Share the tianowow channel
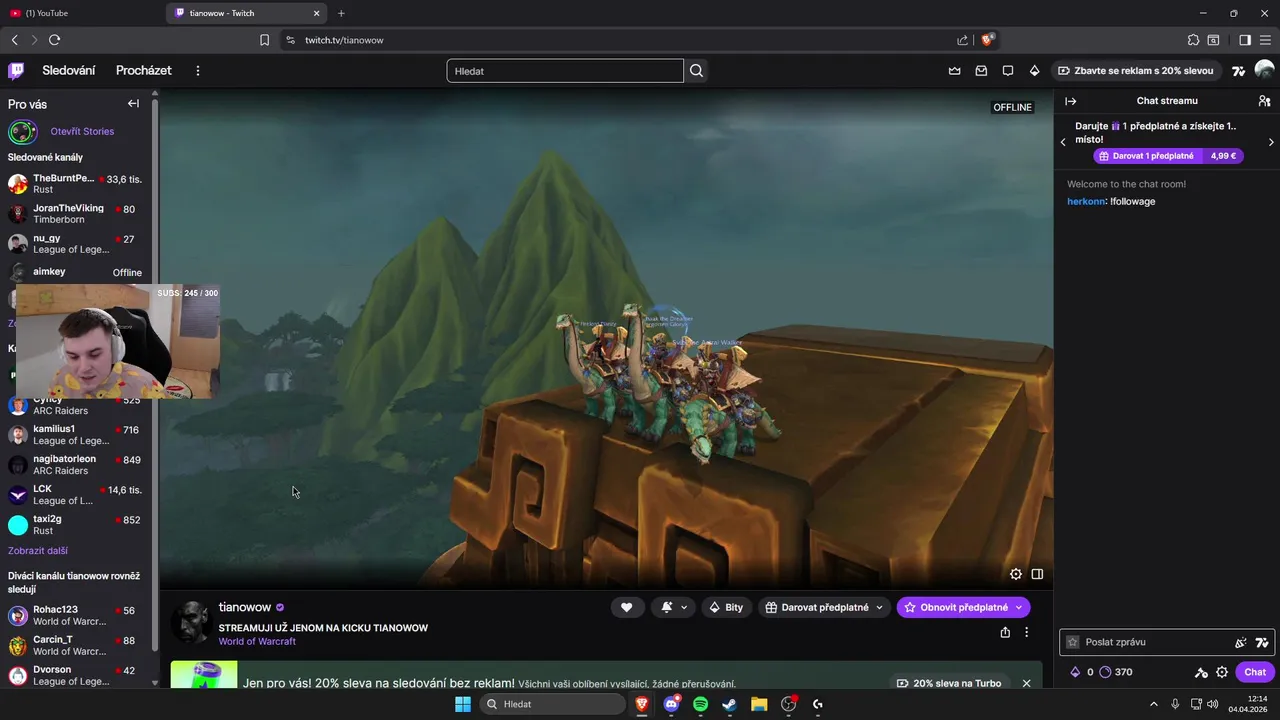 [1005, 632]
